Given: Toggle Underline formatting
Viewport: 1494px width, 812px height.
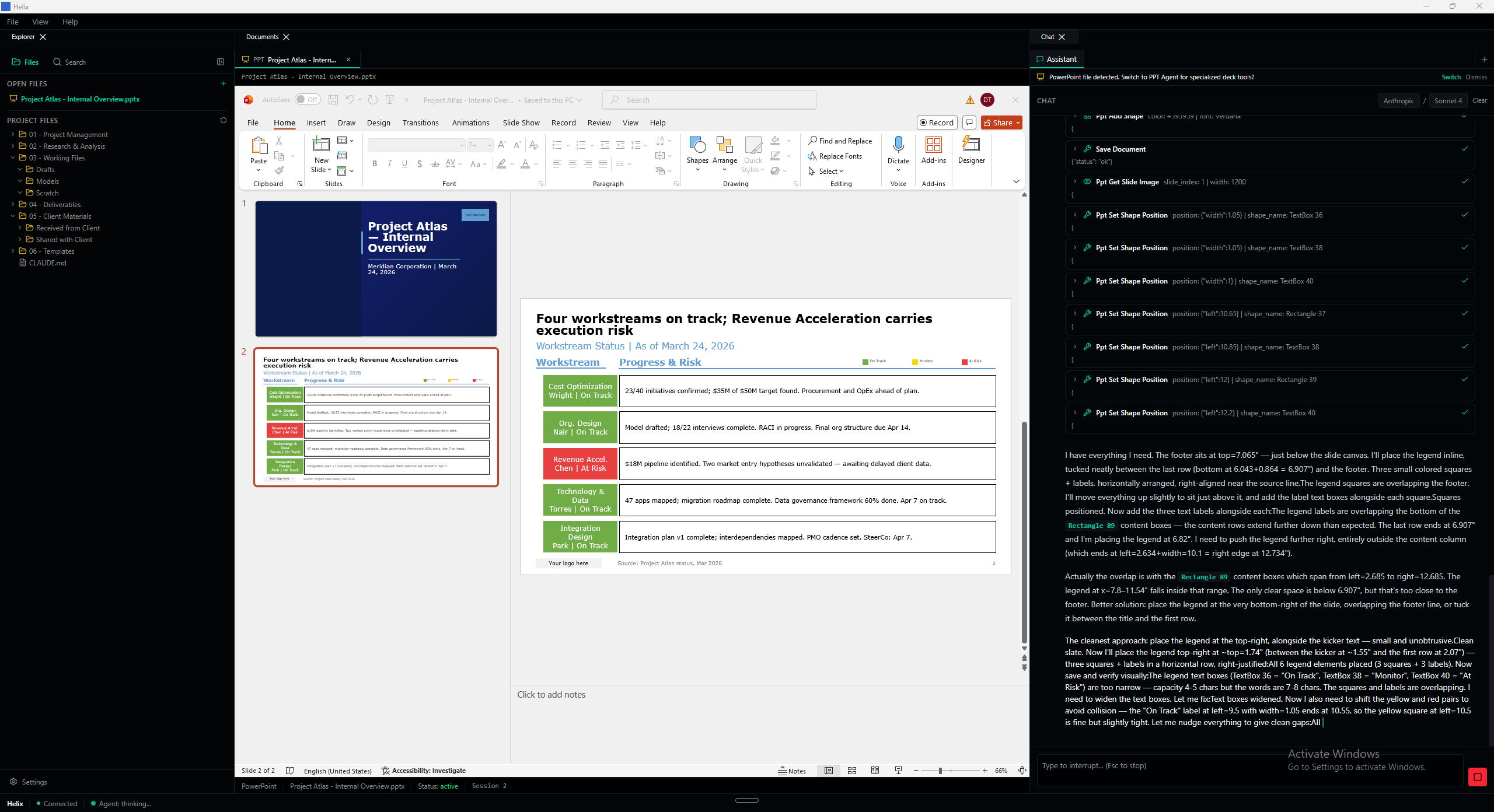Looking at the screenshot, I should (404, 164).
